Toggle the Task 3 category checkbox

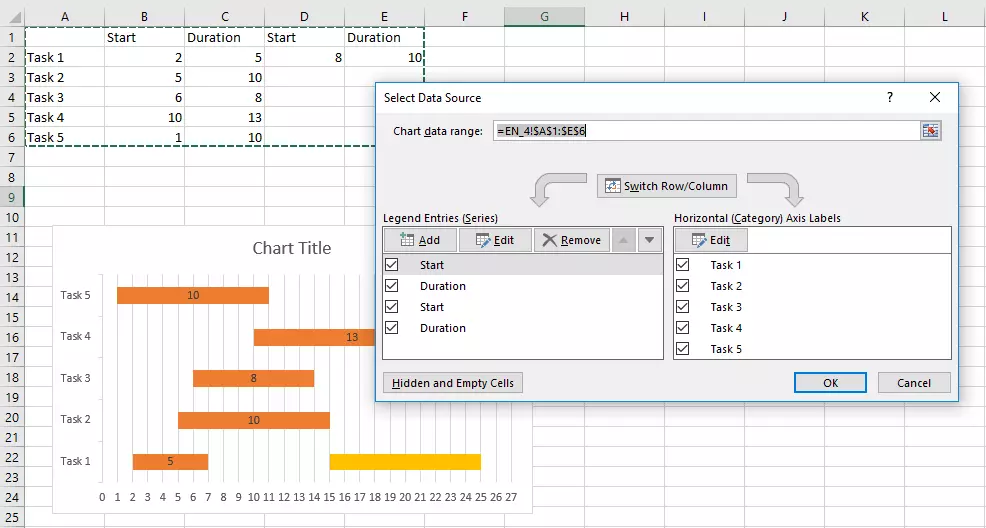tap(683, 307)
